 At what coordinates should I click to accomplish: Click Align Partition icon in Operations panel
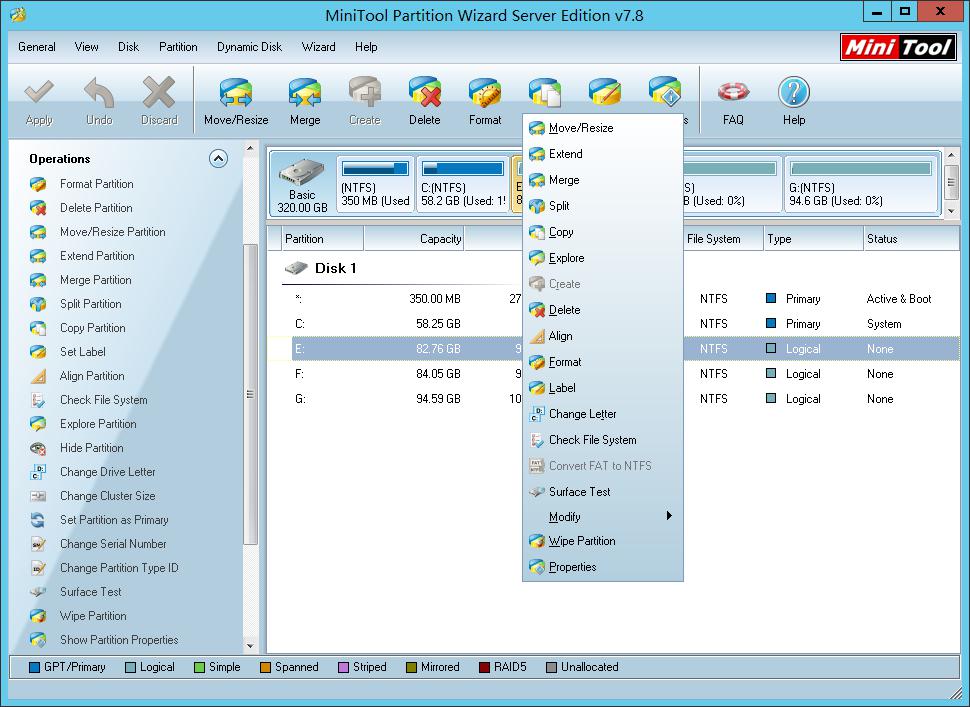point(38,376)
